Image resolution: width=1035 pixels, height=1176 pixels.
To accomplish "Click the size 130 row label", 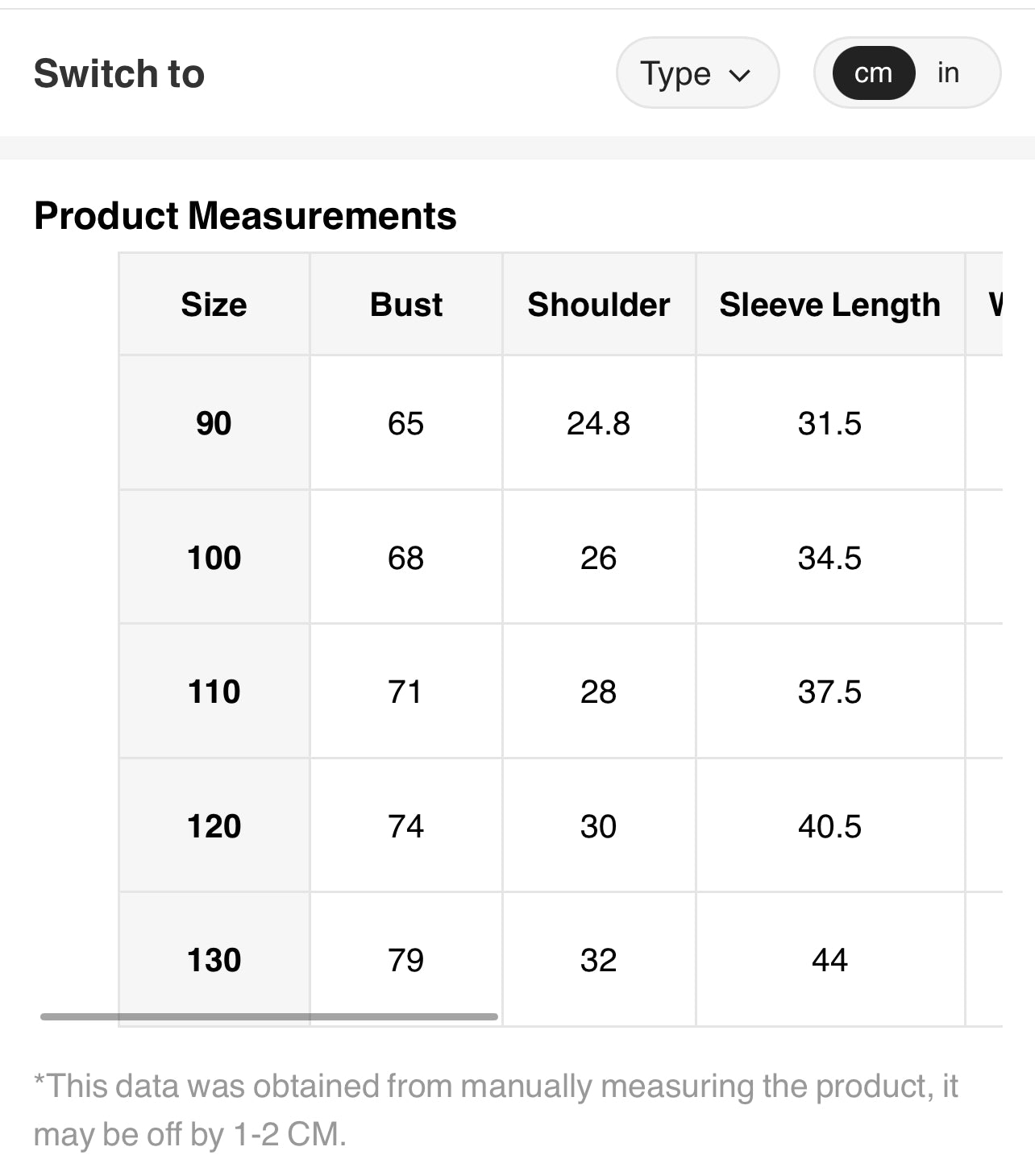I will click(x=214, y=960).
